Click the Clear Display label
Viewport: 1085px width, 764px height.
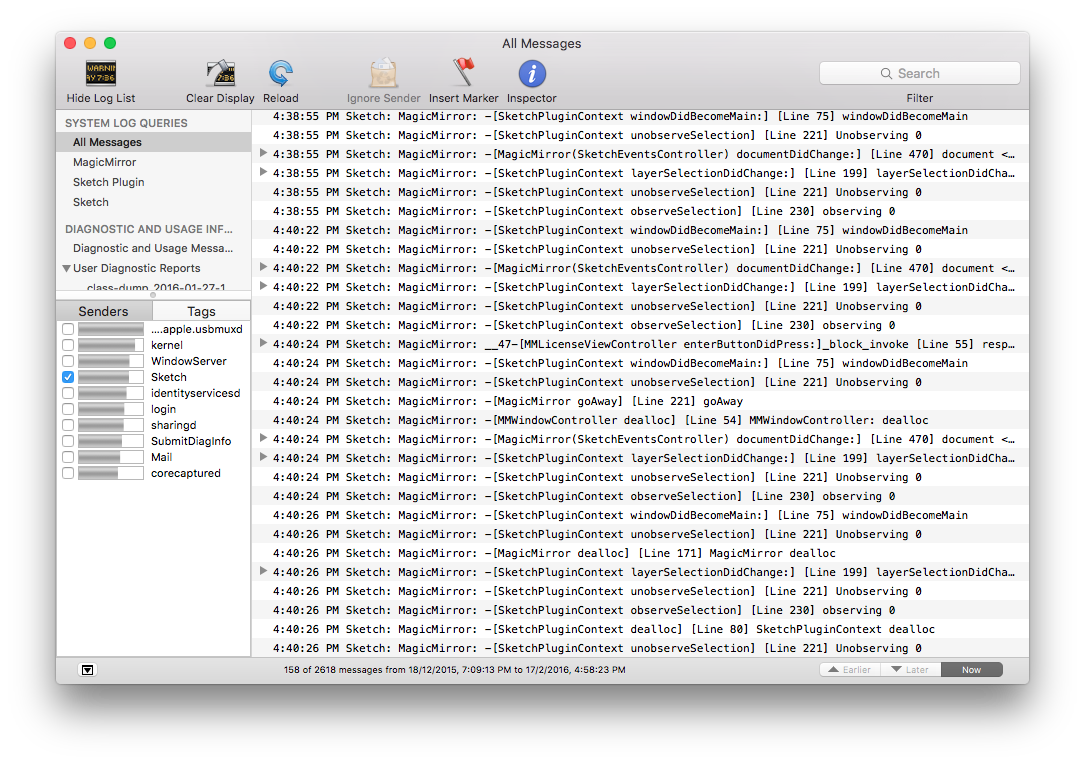(x=220, y=98)
